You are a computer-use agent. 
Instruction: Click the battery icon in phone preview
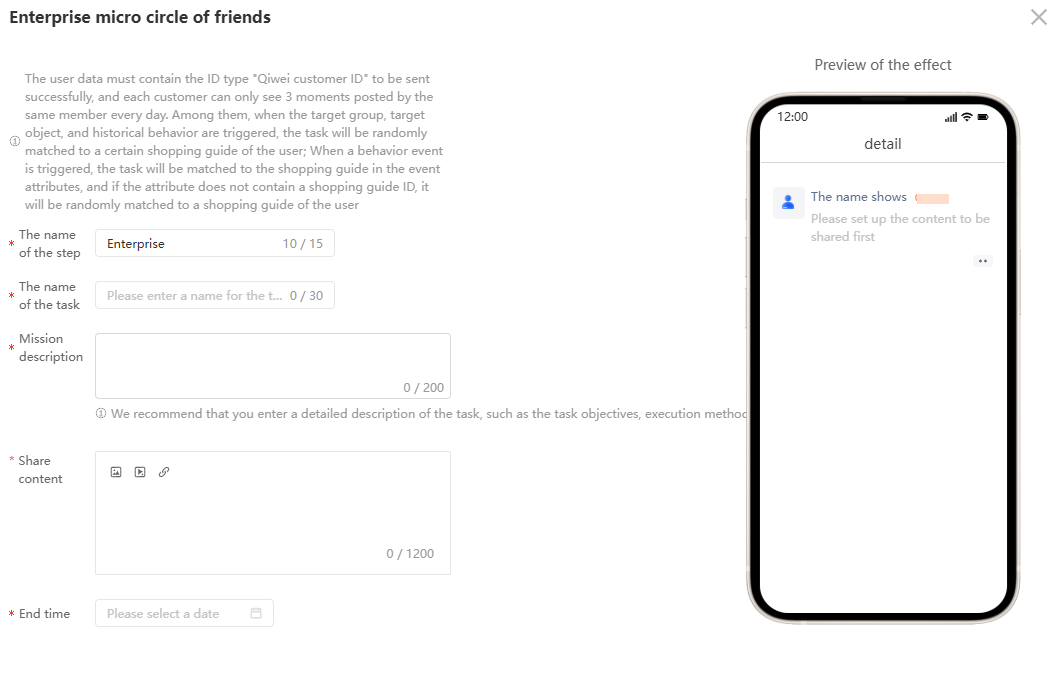pyautogui.click(x=983, y=117)
